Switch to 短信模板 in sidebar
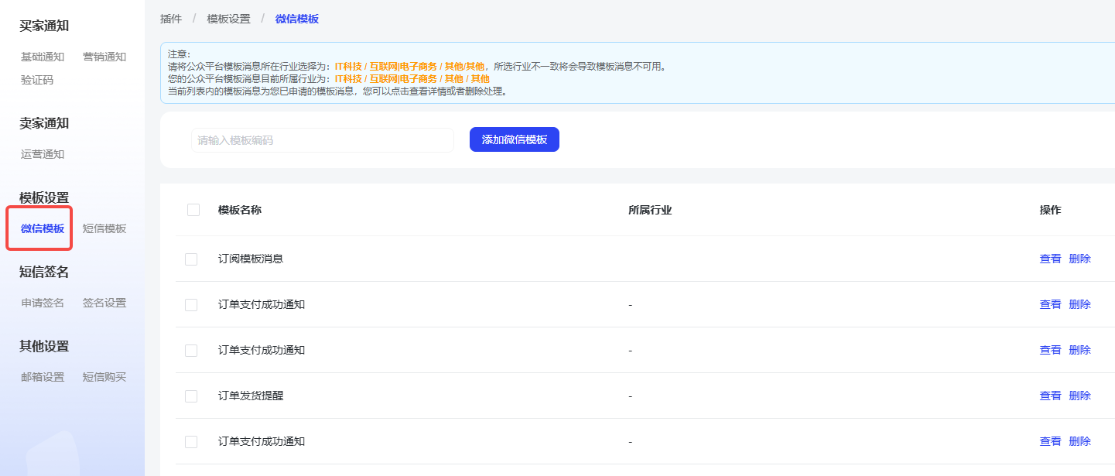 tap(104, 229)
